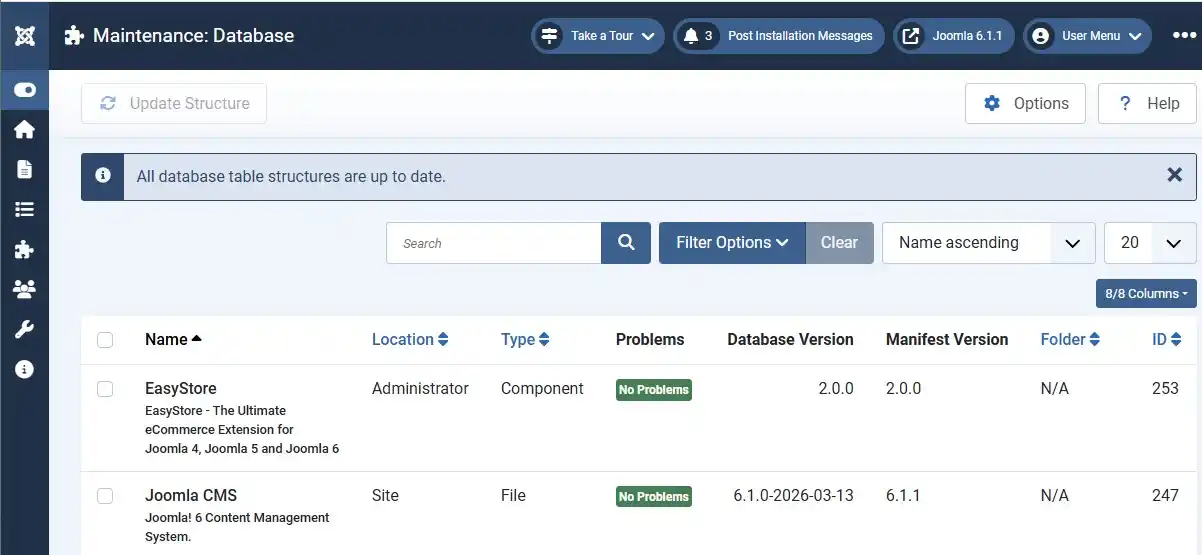This screenshot has height=555, width=1202.
Task: Open the list limit 20 dropdown
Action: (1150, 243)
